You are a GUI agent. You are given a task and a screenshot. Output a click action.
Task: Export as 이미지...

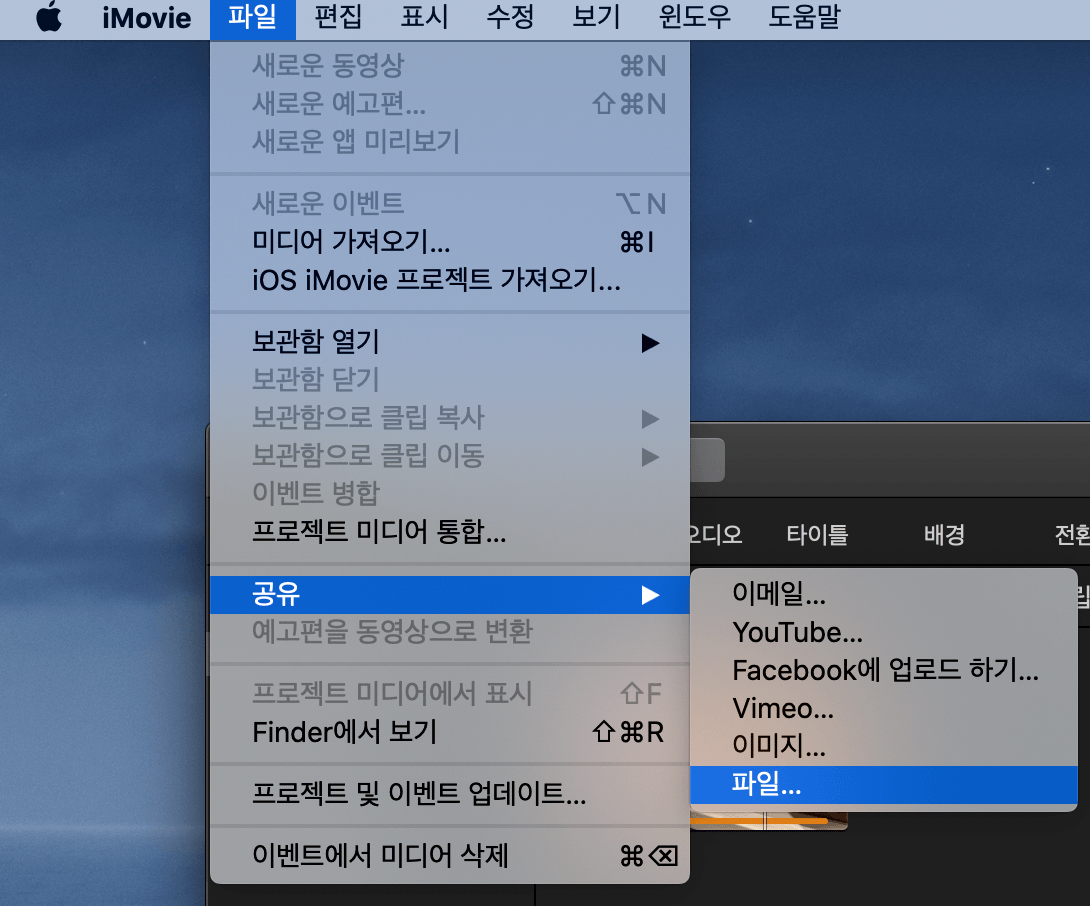[x=884, y=747]
